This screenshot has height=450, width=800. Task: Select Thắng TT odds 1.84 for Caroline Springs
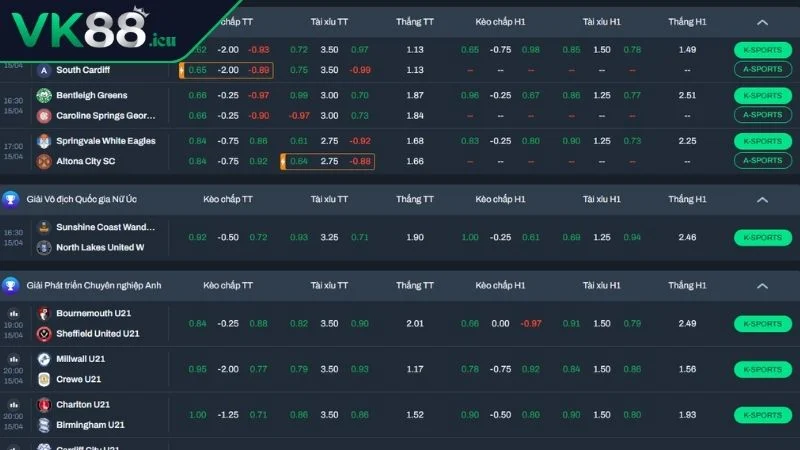click(x=415, y=116)
